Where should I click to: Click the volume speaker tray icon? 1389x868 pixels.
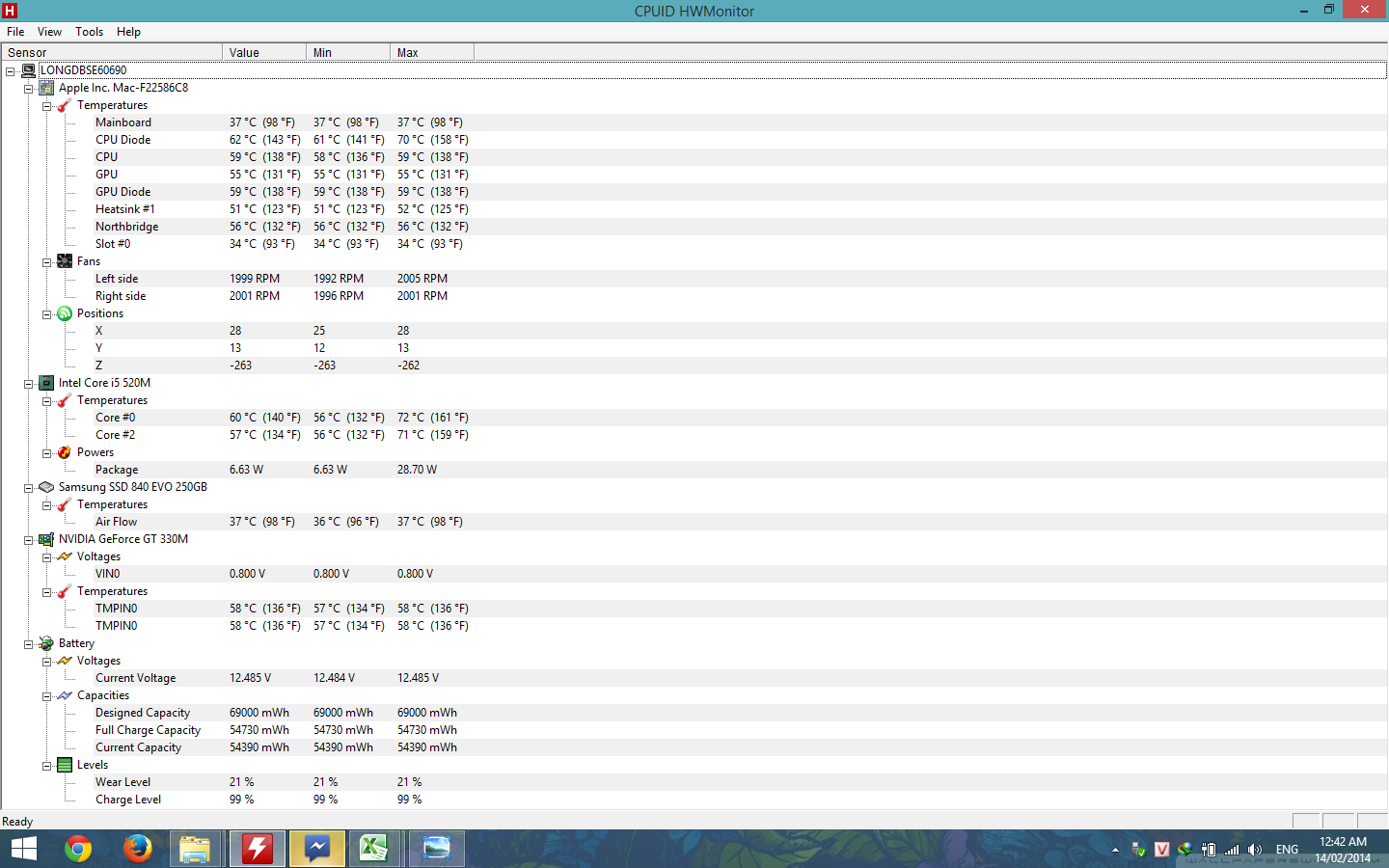[x=1255, y=850]
